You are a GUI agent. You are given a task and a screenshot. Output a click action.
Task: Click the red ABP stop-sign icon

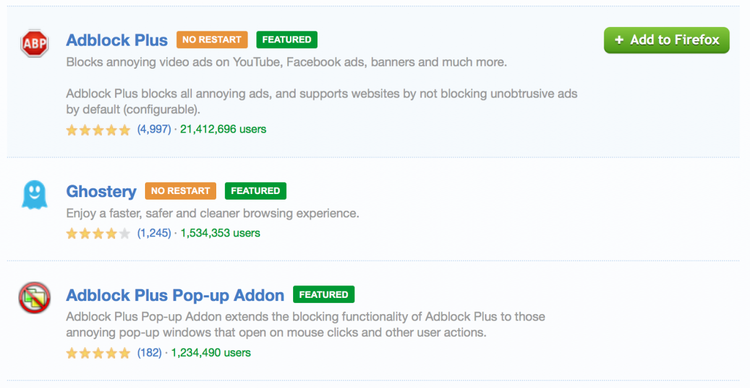click(34, 43)
